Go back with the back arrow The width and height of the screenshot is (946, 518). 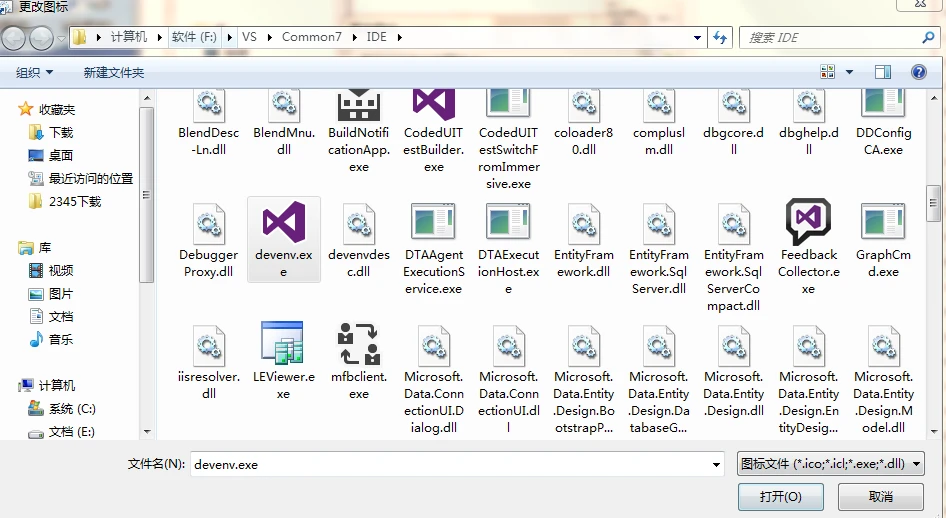point(13,39)
